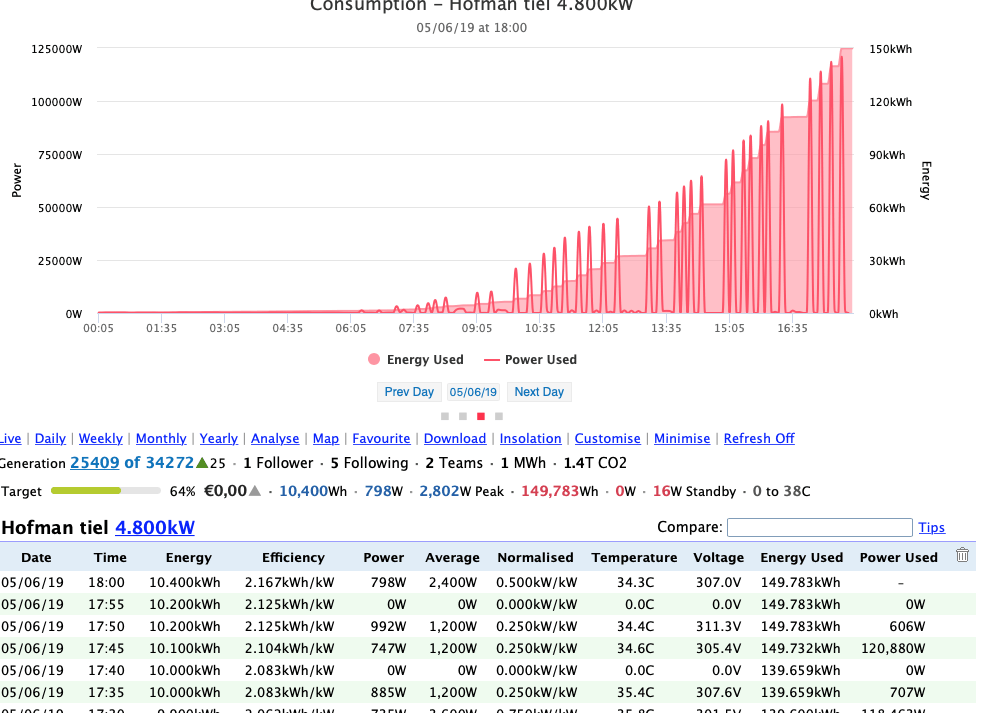The image size is (993, 713).
Task: Click the 10,400Wh generation statistic
Action: [x=313, y=491]
